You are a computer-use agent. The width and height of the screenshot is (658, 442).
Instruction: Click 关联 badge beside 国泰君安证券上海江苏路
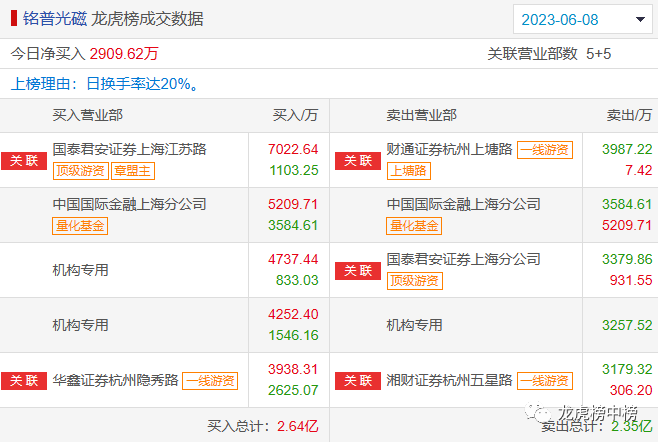(x=24, y=160)
